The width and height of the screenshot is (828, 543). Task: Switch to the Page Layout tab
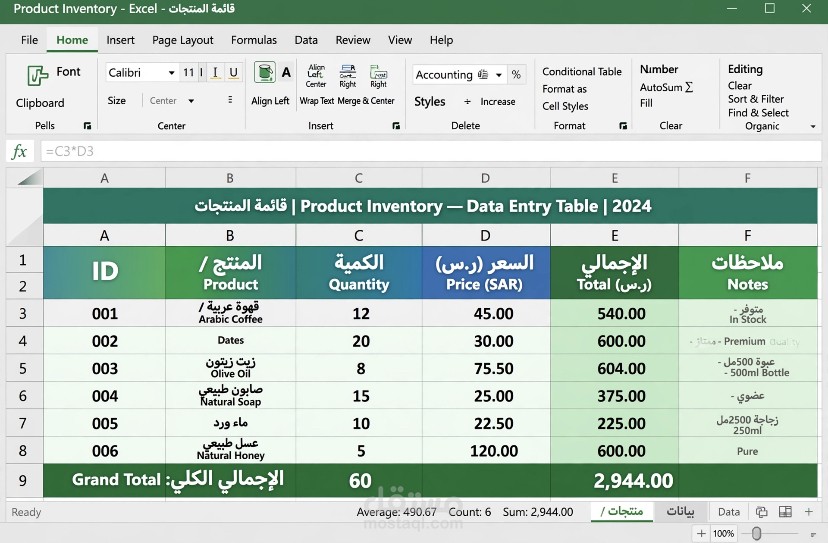[183, 40]
